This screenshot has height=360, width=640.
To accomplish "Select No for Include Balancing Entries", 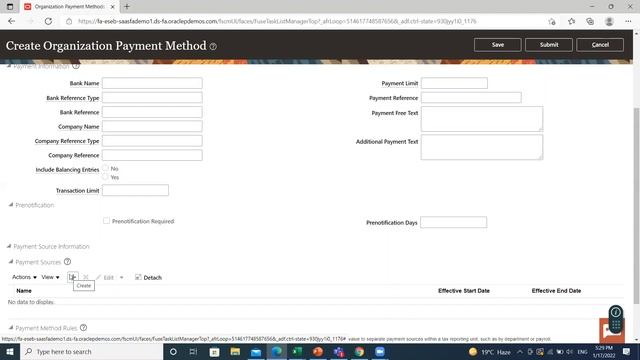I will coord(105,168).
